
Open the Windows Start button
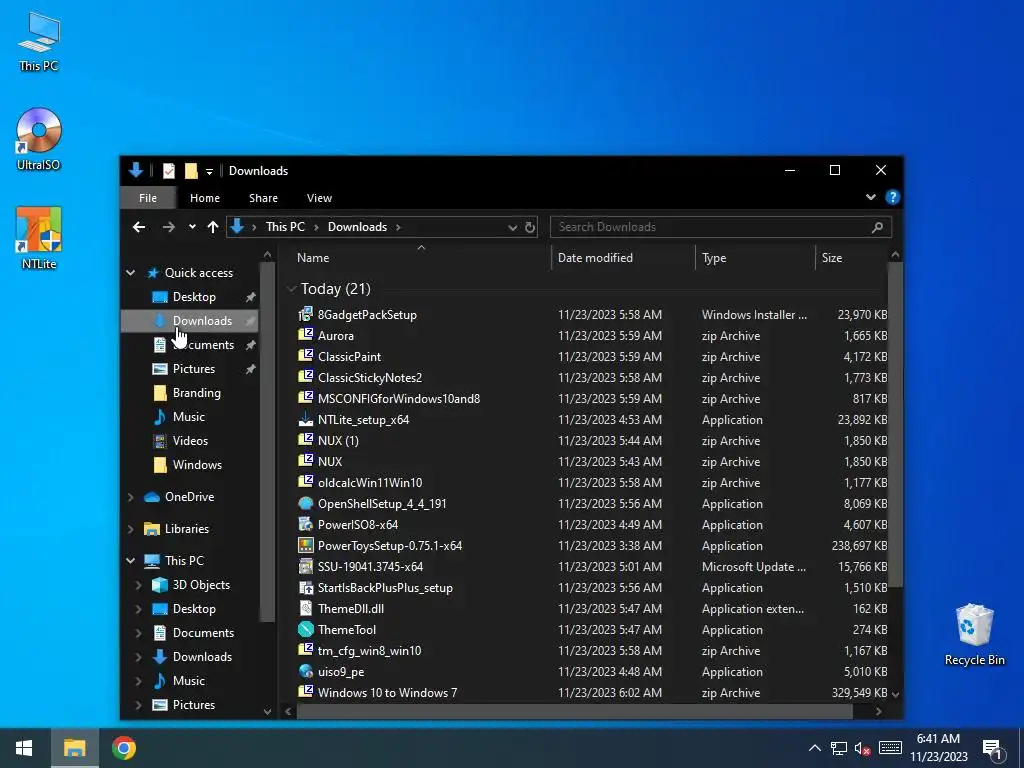(24, 748)
